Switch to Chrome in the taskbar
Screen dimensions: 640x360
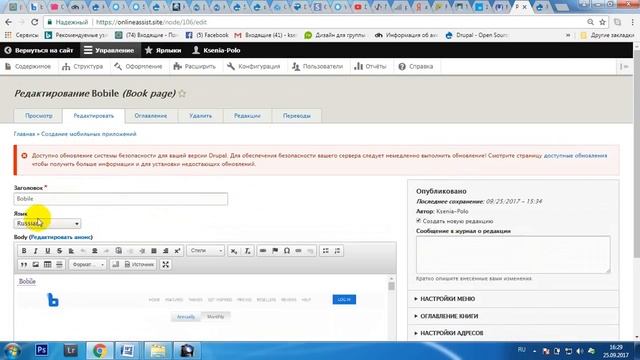pos(99,350)
